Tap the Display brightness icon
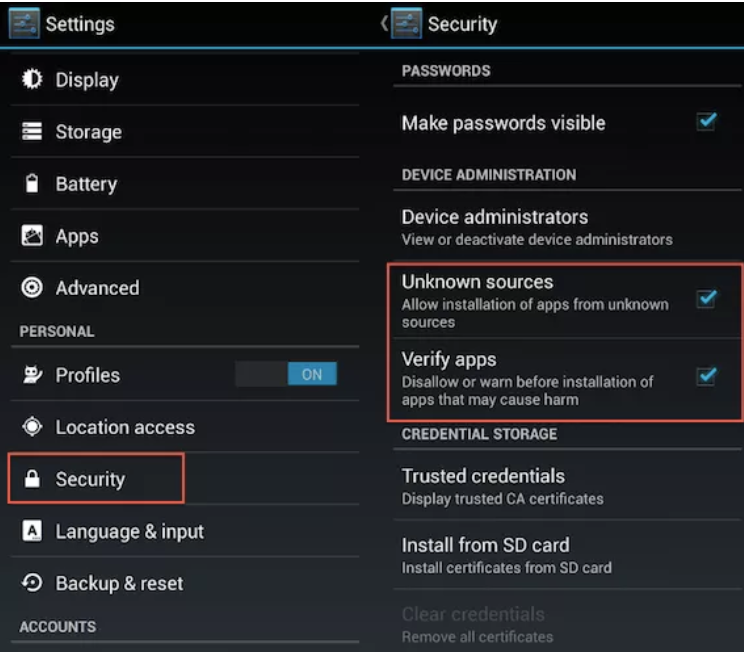The image size is (744, 652). tap(32, 79)
